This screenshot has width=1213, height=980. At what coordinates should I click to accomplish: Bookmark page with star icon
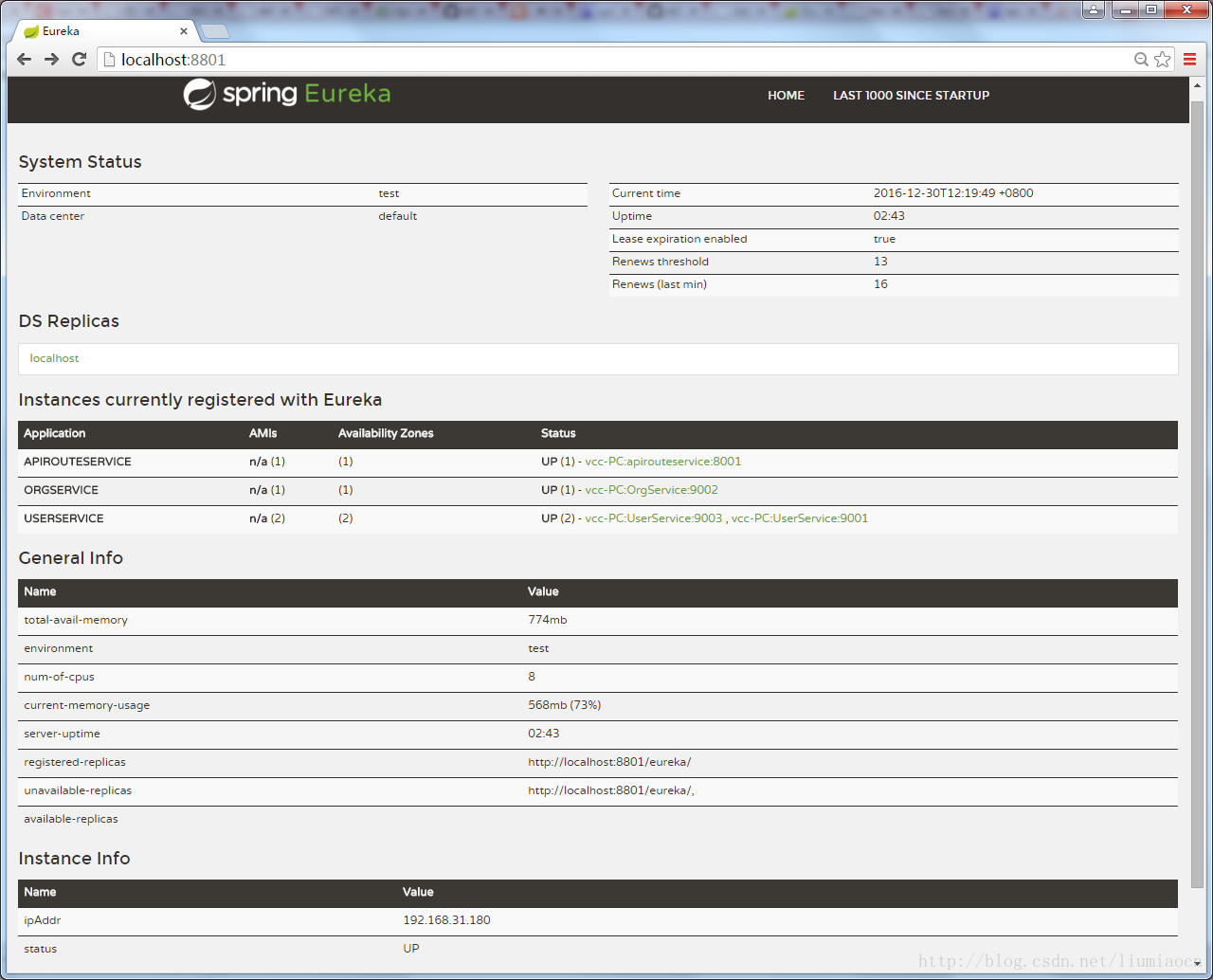pyautogui.click(x=1163, y=60)
